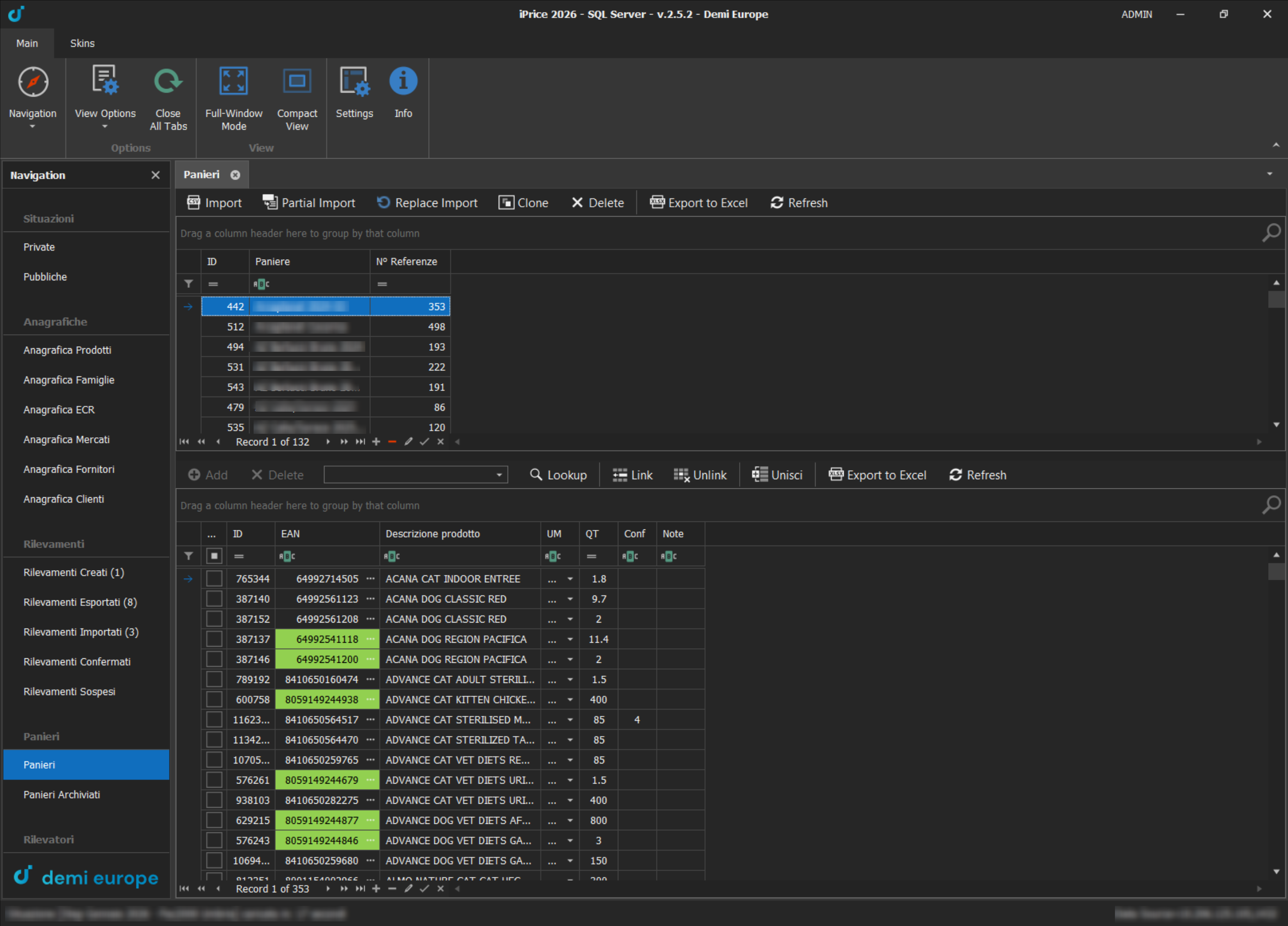Viewport: 1288px width, 926px height.
Task: Go to last record in upper grid navigator
Action: 360,442
